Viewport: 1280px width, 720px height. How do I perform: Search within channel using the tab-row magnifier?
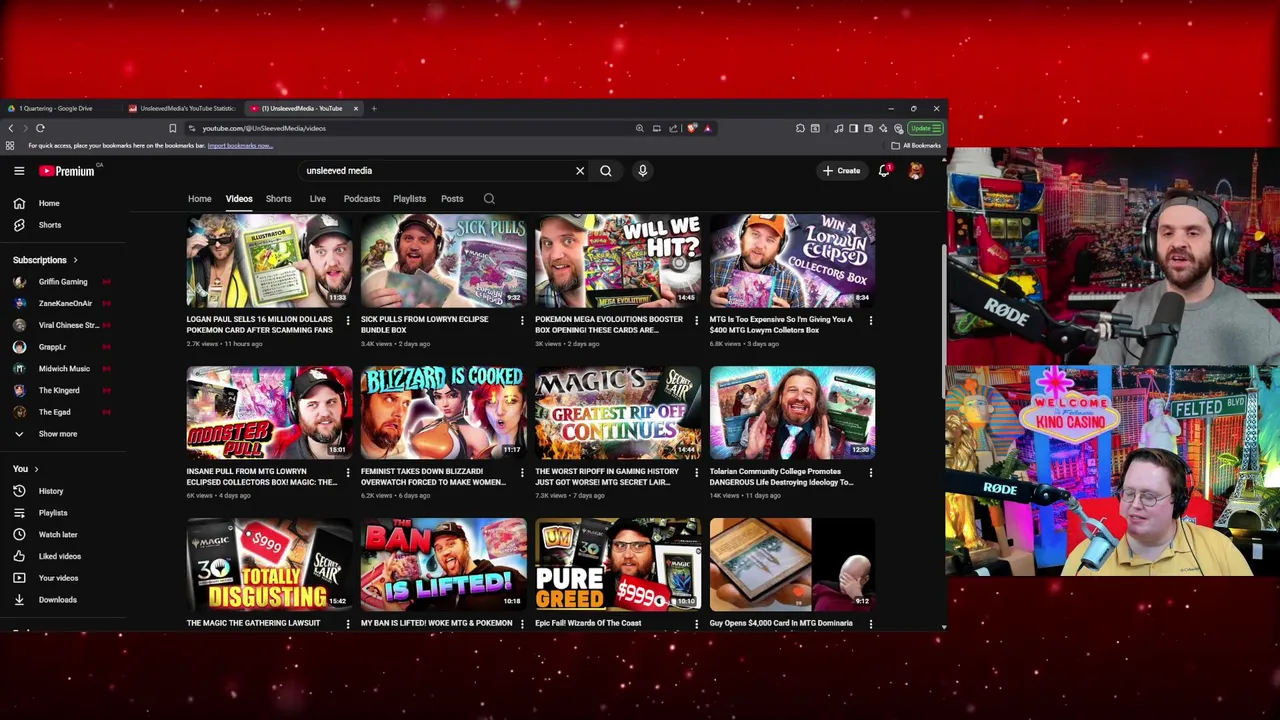pos(489,199)
